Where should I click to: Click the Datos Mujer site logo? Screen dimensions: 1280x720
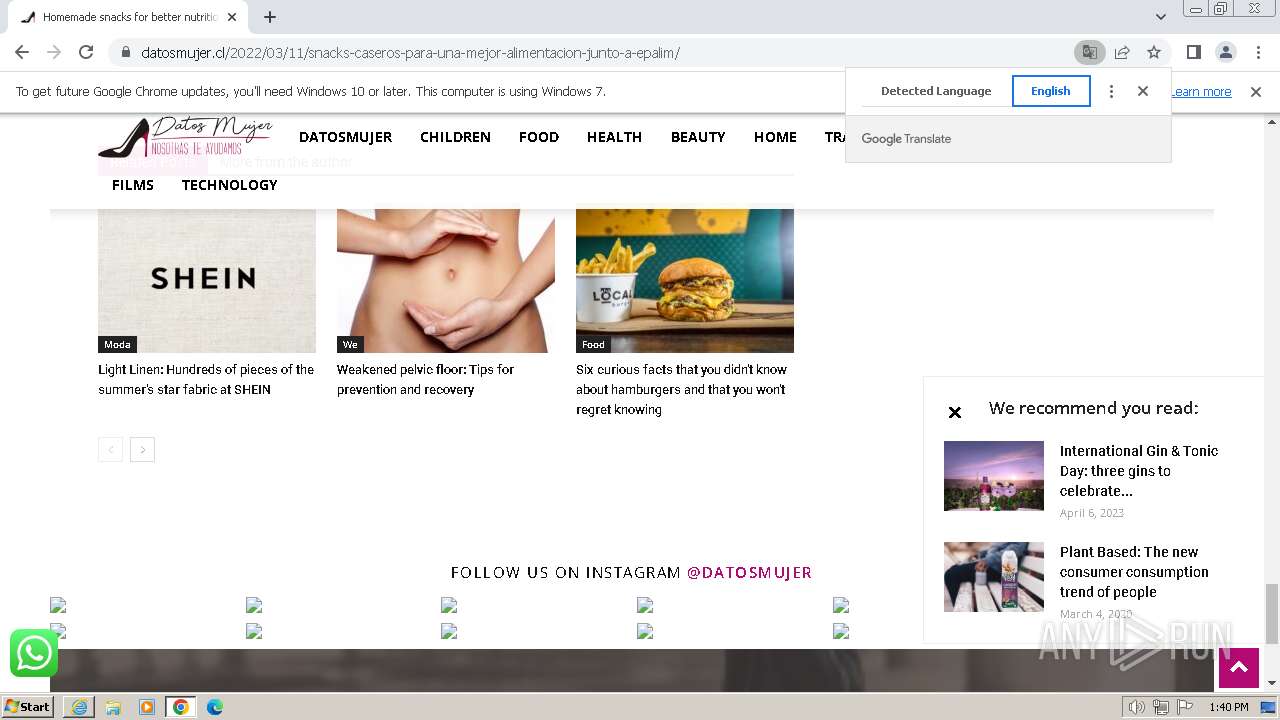185,137
